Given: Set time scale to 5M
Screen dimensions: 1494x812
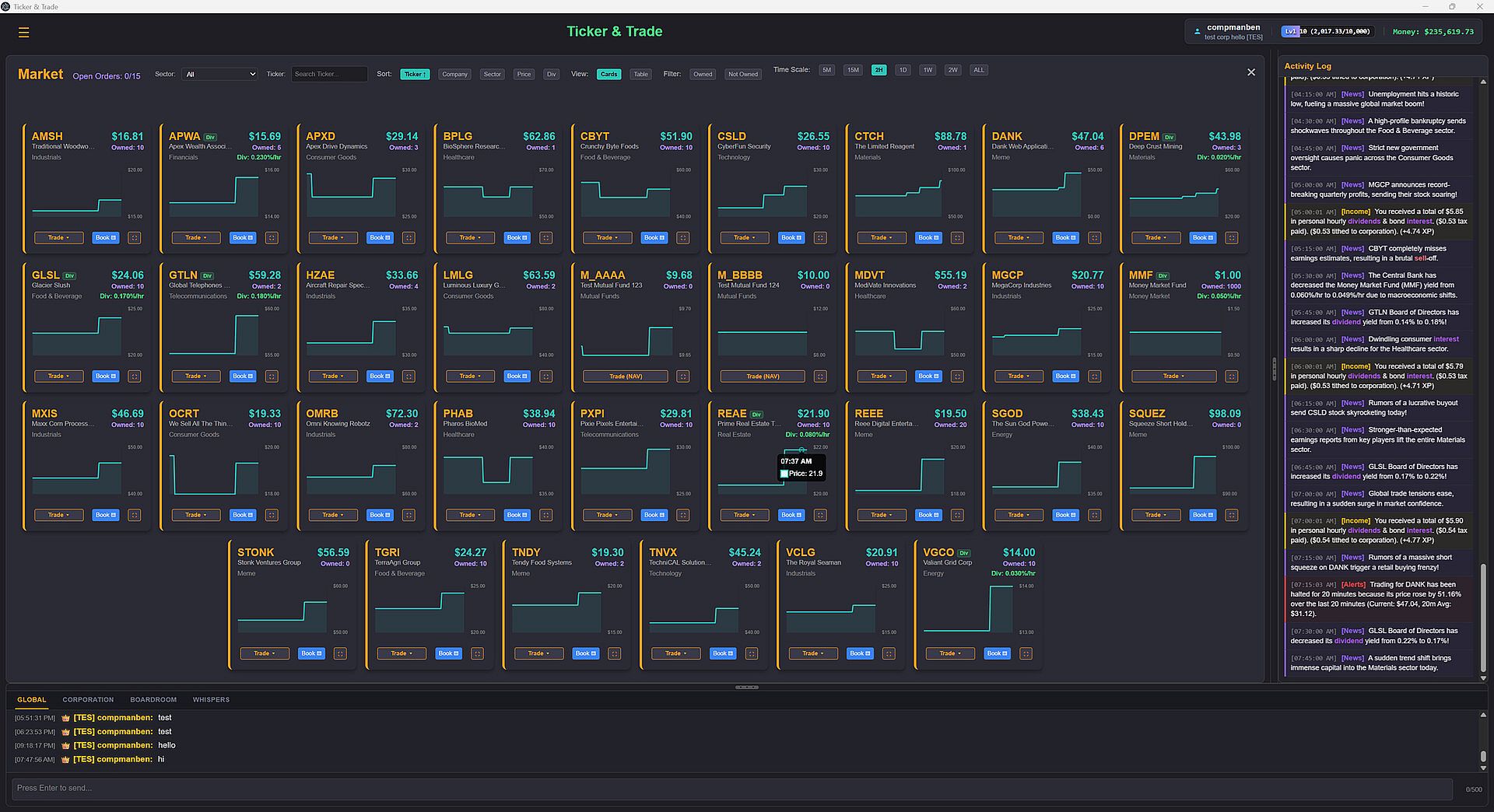Looking at the screenshot, I should pyautogui.click(x=826, y=70).
